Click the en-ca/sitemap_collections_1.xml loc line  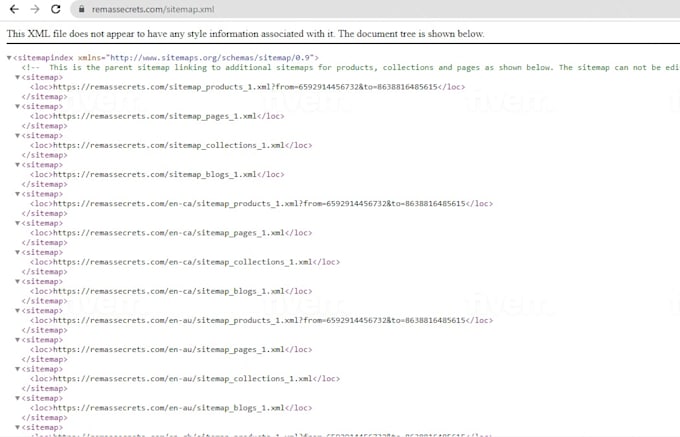point(185,262)
